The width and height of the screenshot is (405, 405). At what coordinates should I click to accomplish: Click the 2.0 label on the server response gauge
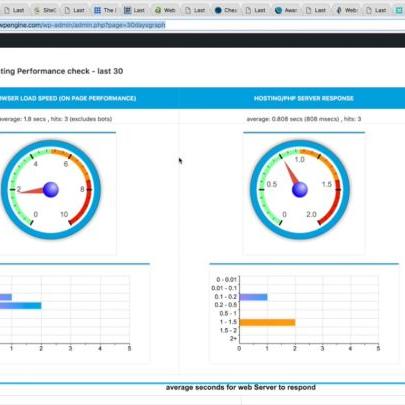click(x=311, y=214)
